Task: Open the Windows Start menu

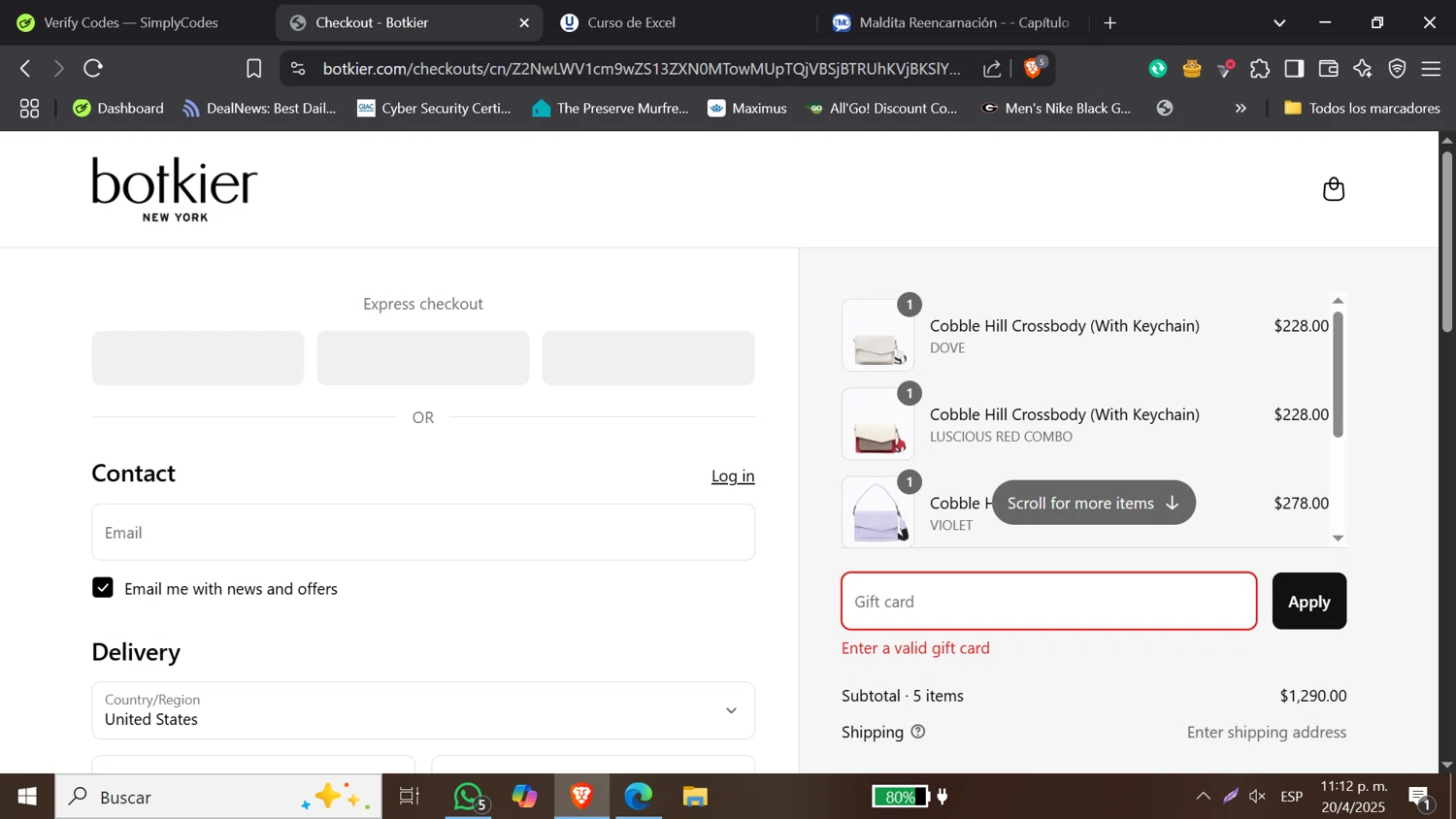Action: click(x=27, y=797)
